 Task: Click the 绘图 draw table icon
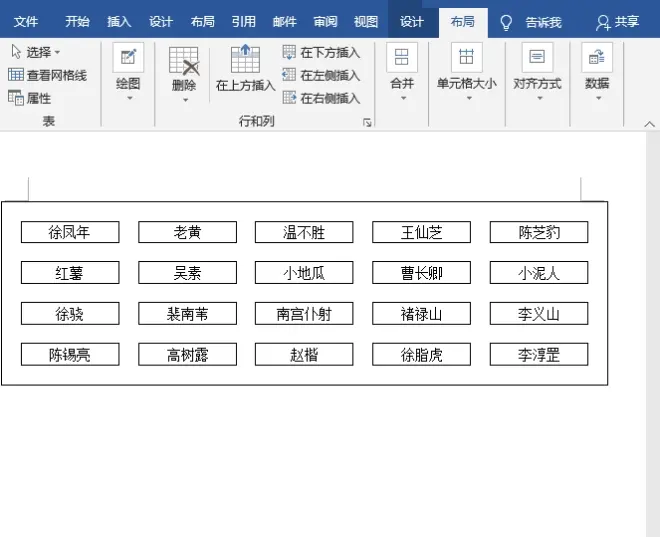coord(128,57)
